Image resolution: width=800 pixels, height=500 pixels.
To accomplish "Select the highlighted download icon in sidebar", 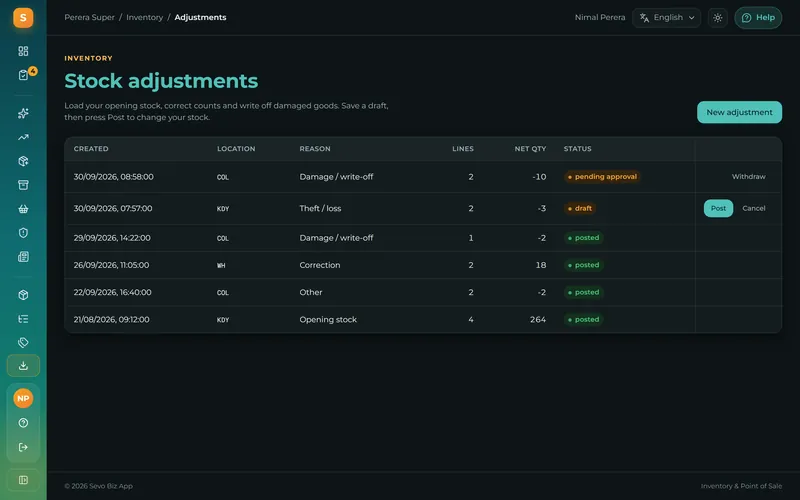I will pyautogui.click(x=23, y=366).
